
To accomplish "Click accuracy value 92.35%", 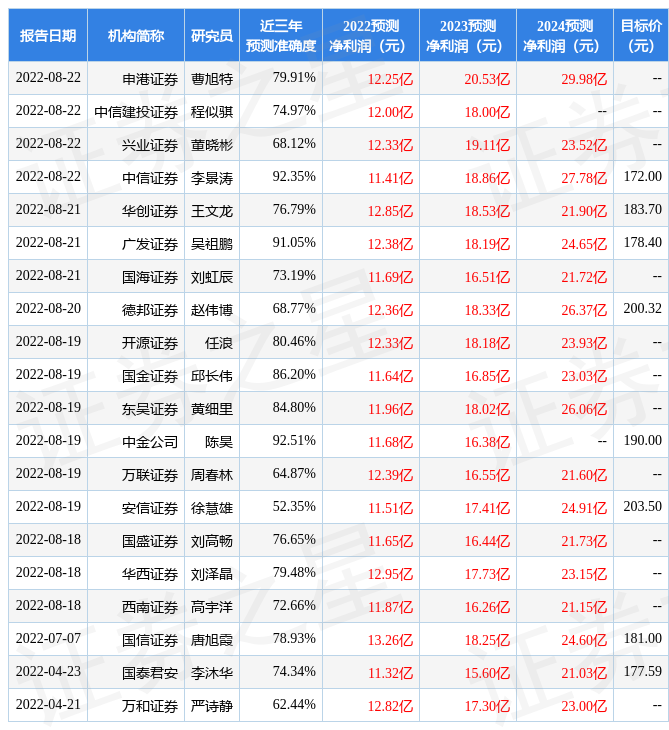I will click(x=294, y=176).
